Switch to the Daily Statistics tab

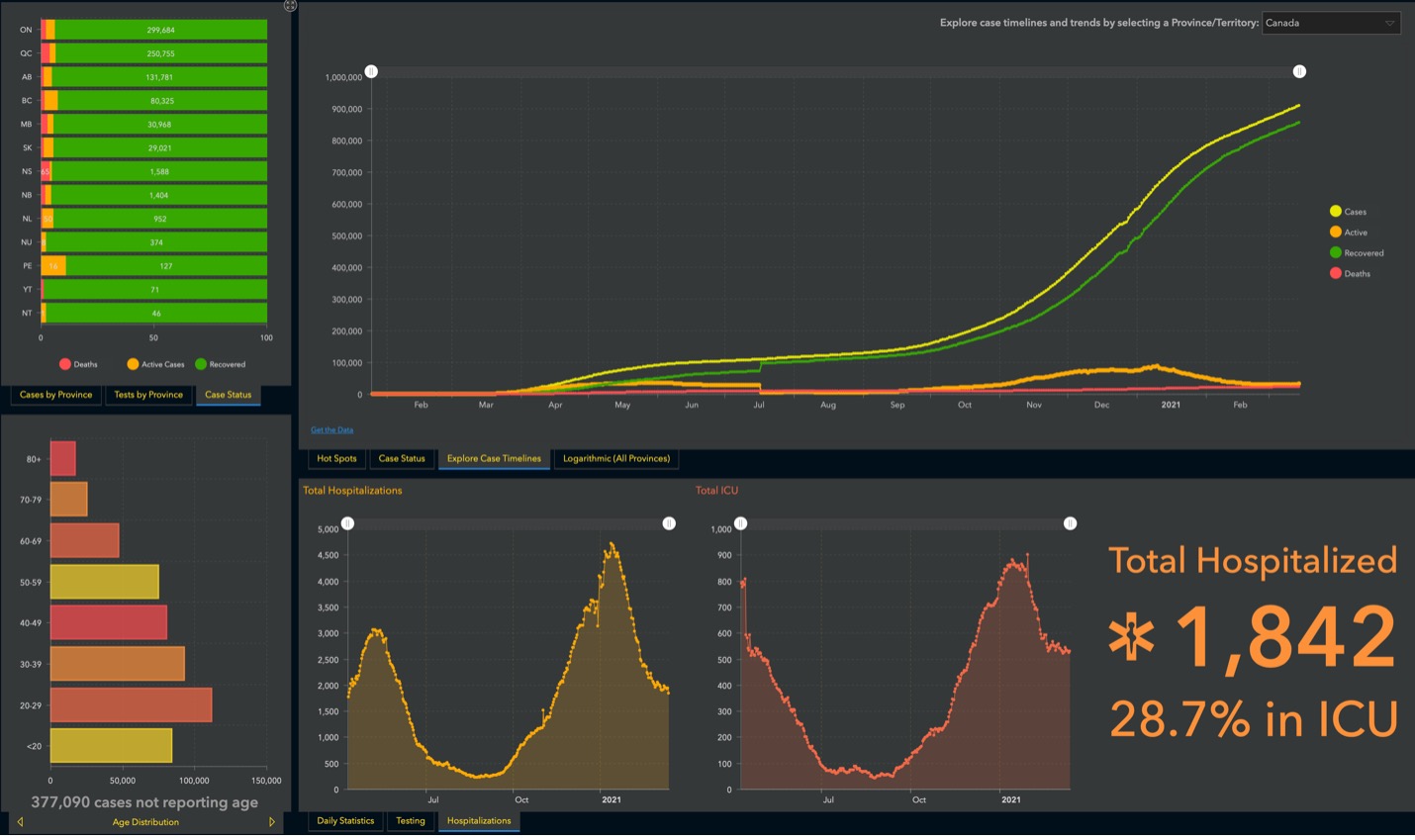coord(344,820)
